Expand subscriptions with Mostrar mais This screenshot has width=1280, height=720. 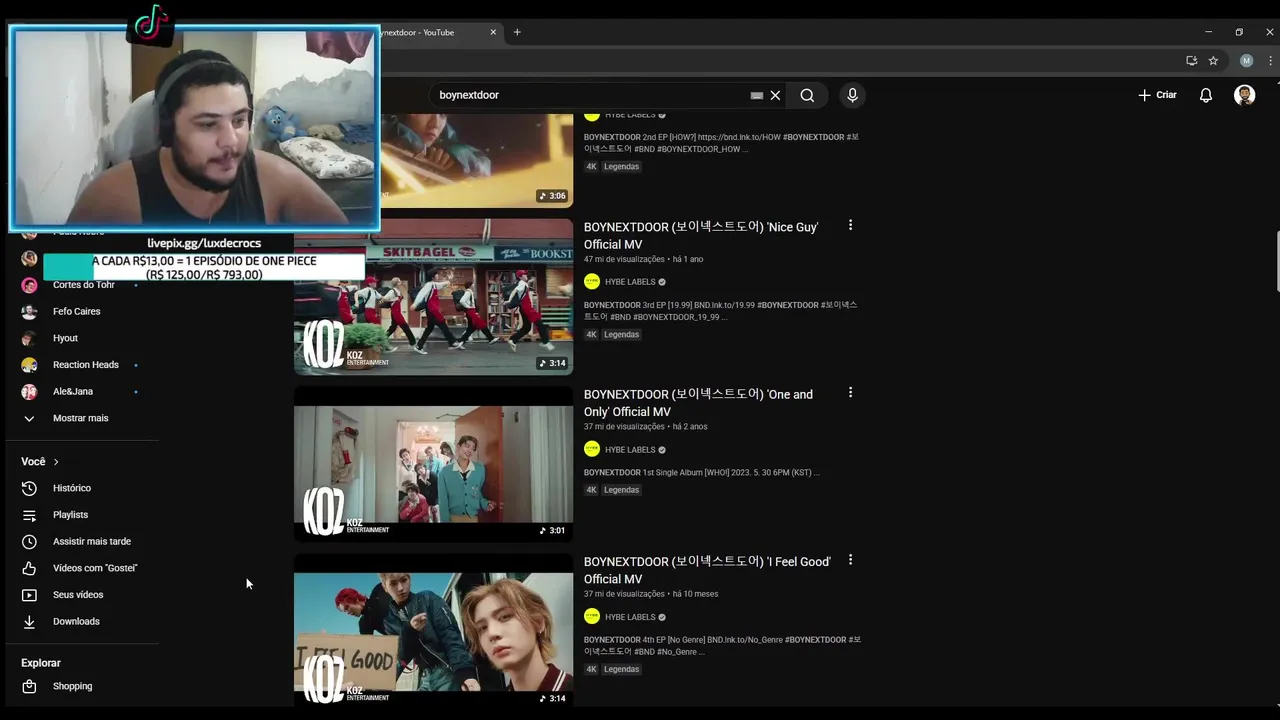82,418
